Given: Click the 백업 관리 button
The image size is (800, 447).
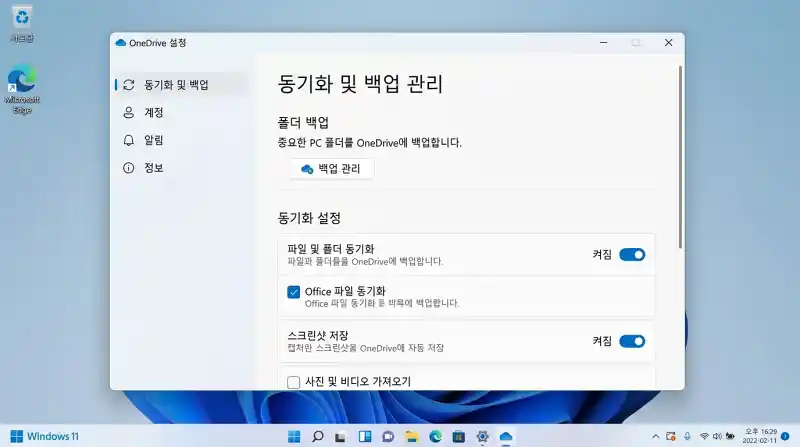Looking at the screenshot, I should tap(331, 169).
